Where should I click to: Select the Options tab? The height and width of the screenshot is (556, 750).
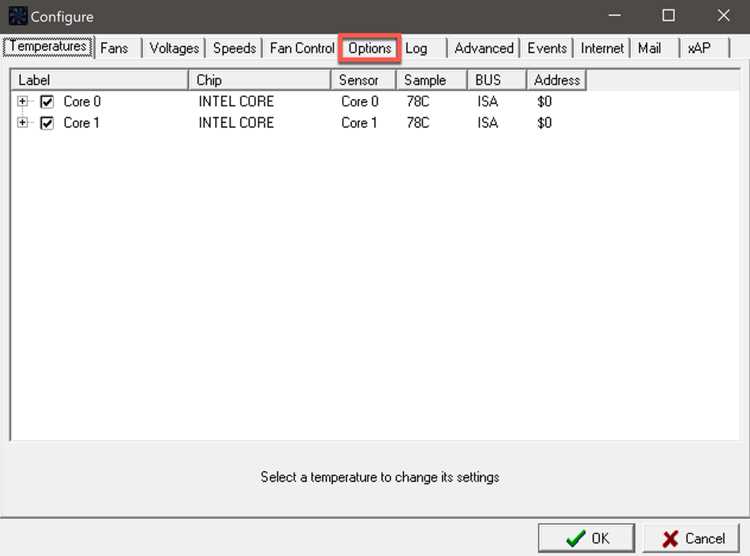click(369, 48)
